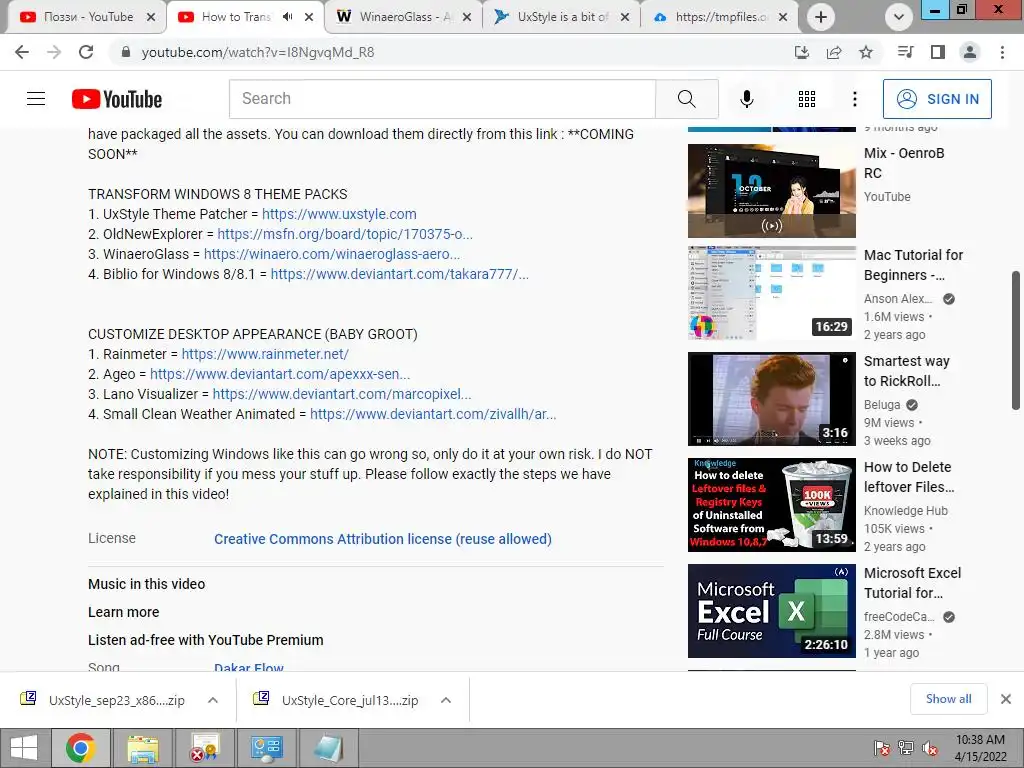Image resolution: width=1024 pixels, height=768 pixels.
Task: Open Smartest way to RickRoll thumbnail
Action: tap(771, 398)
